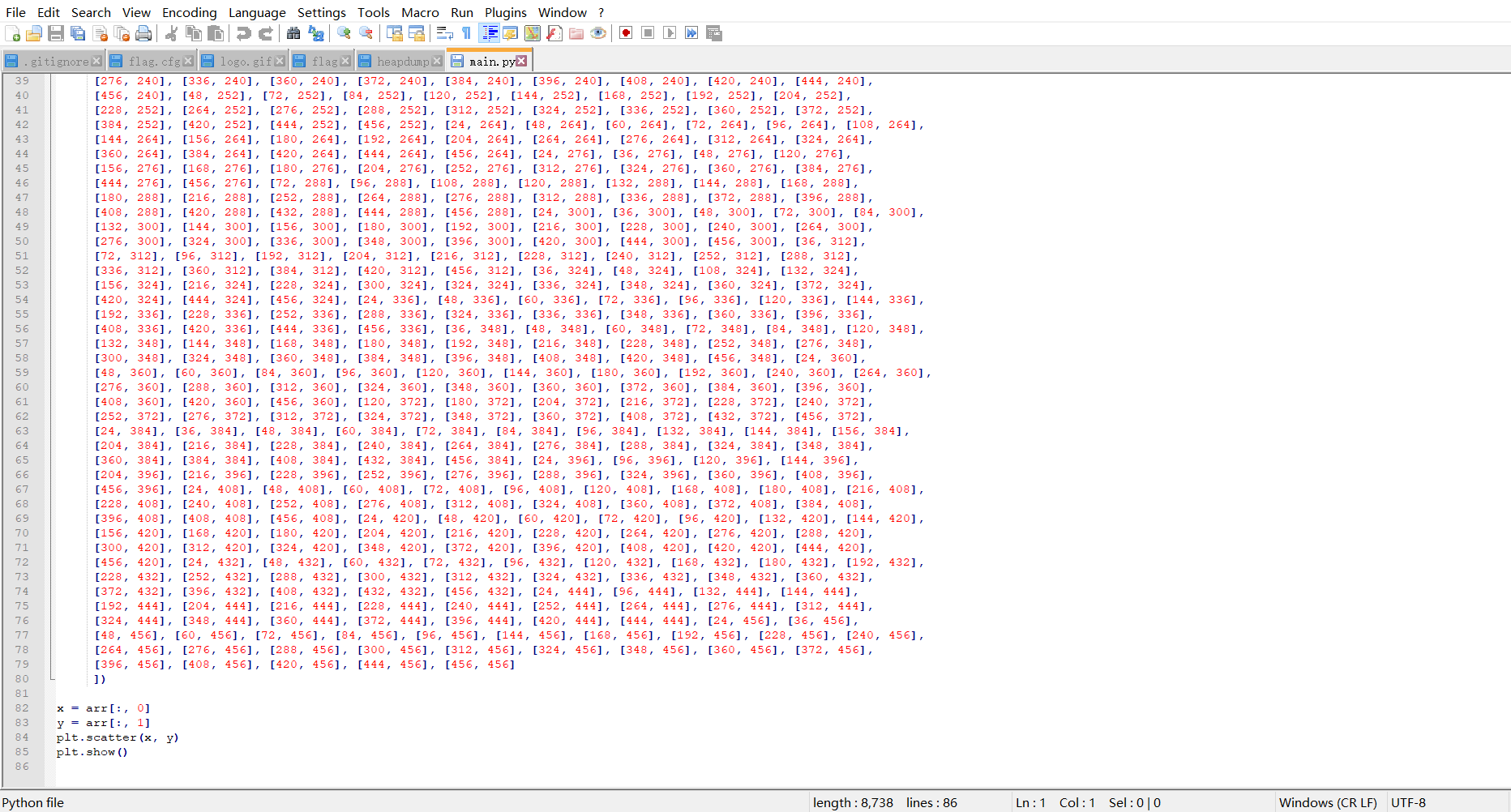Image resolution: width=1511 pixels, height=812 pixels.
Task: Open the Tools menu
Action: pos(374,12)
